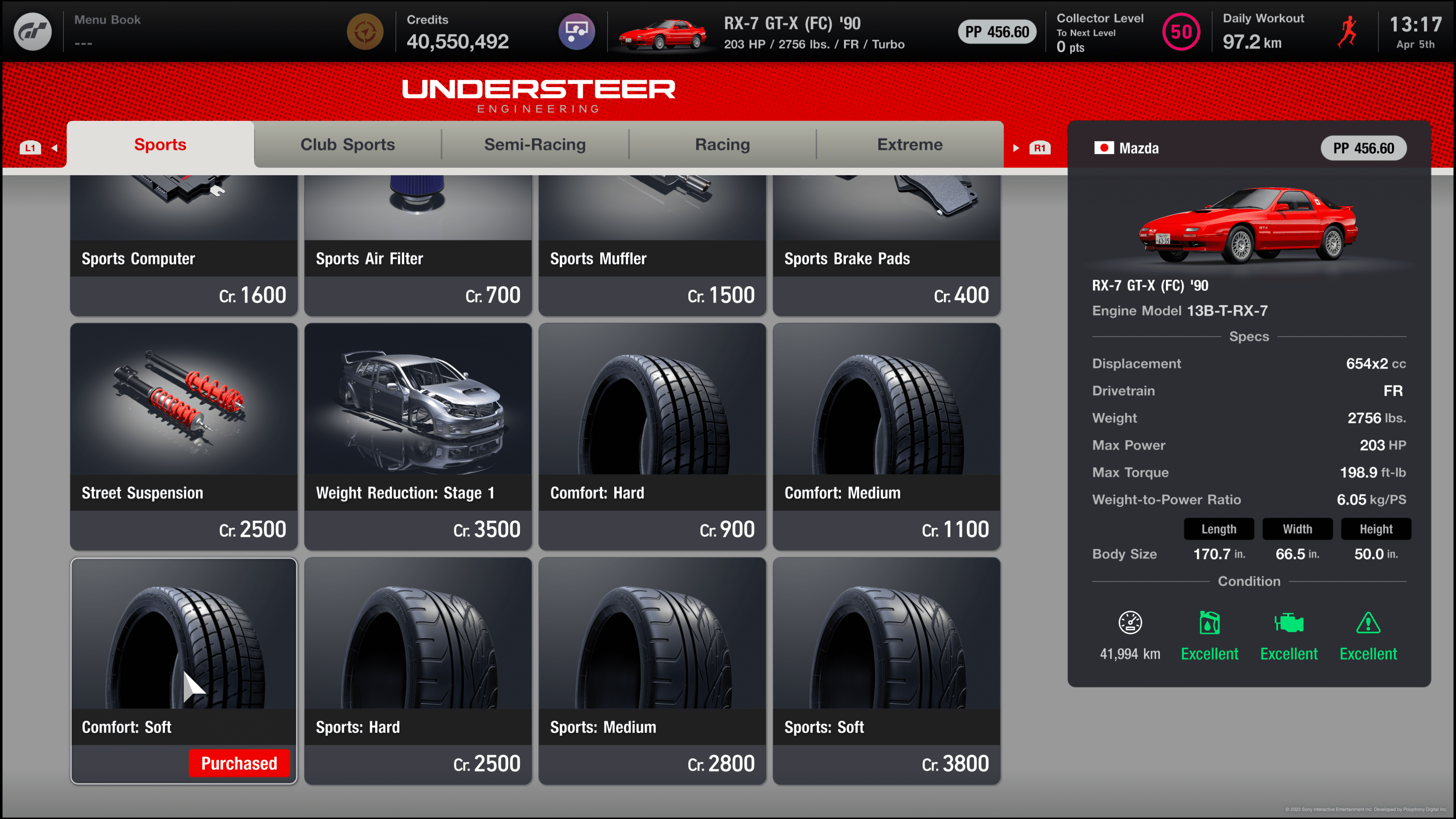
Task: Click the Displacement 654x2 cc value
Action: tap(1376, 364)
